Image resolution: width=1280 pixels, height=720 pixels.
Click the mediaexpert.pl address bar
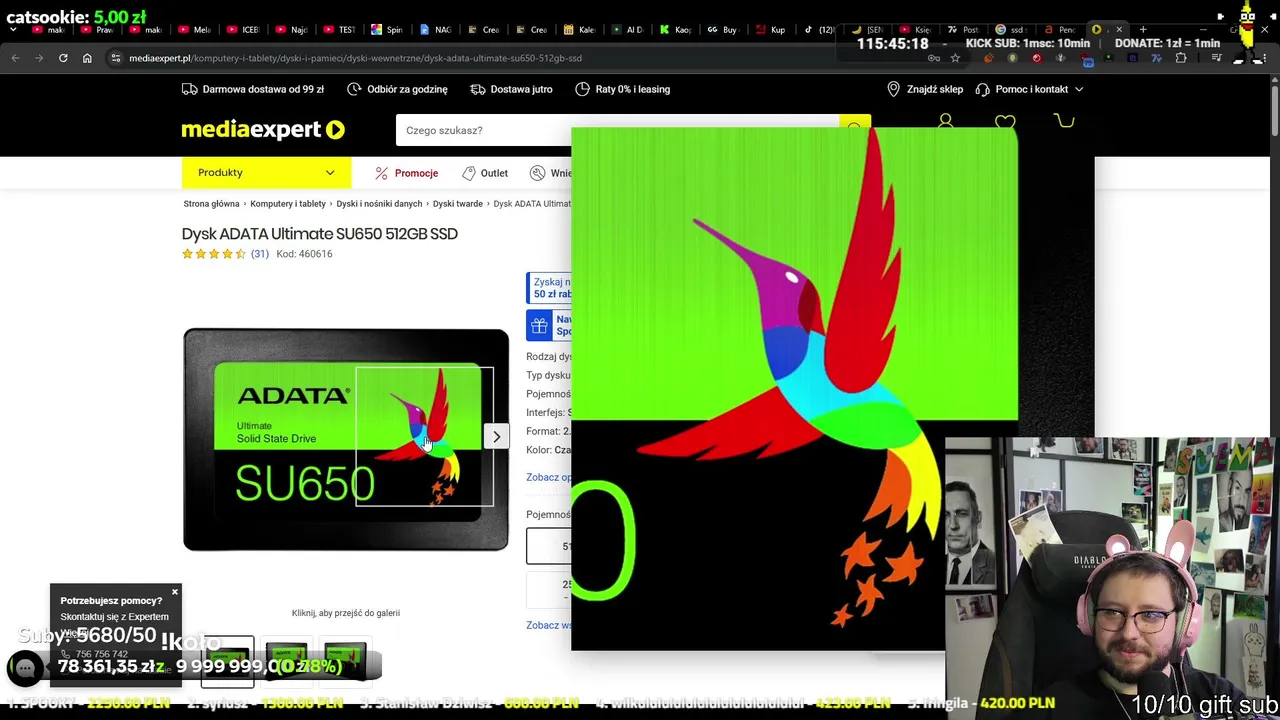tap(355, 58)
